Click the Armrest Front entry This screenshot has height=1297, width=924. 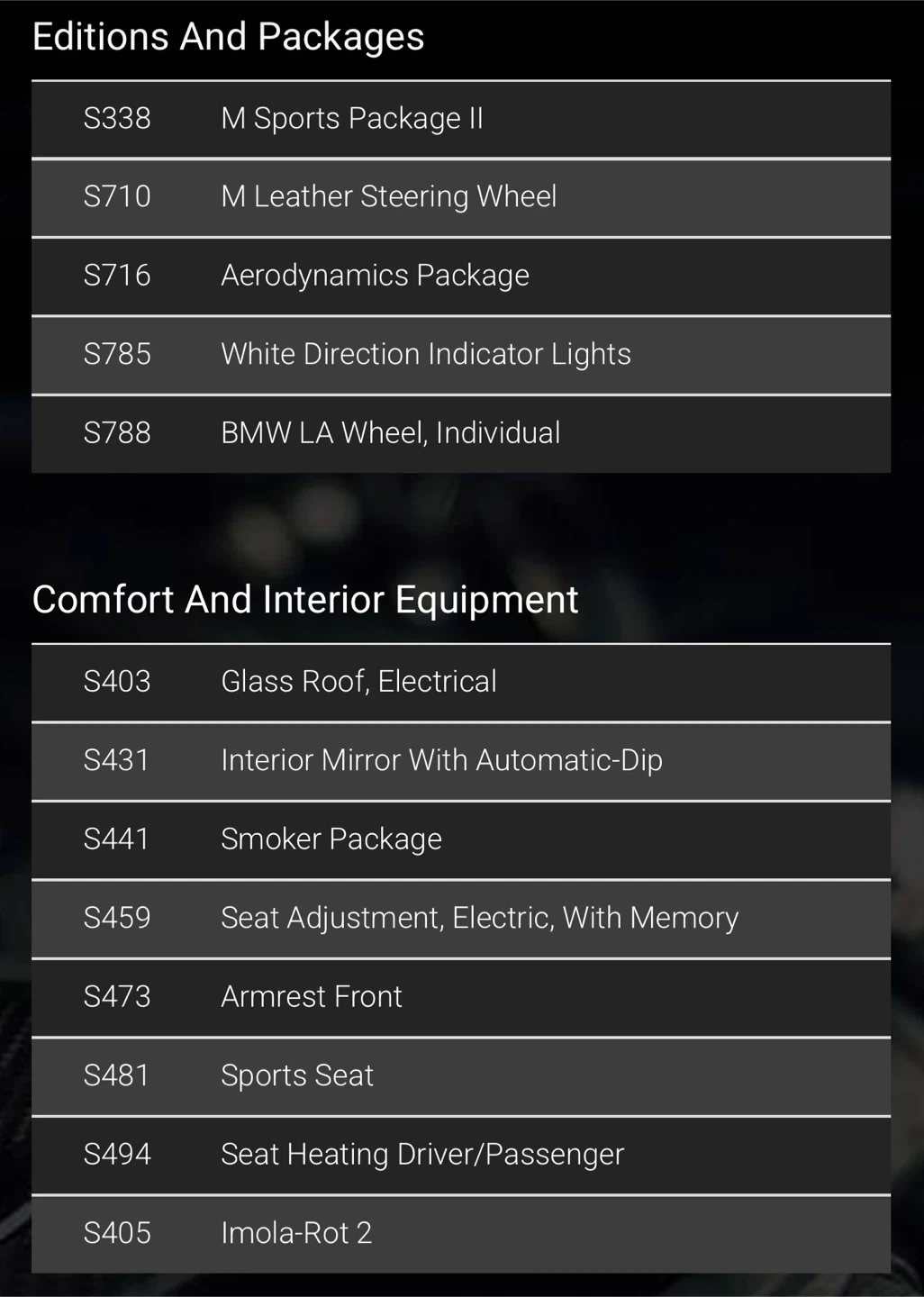311,997
